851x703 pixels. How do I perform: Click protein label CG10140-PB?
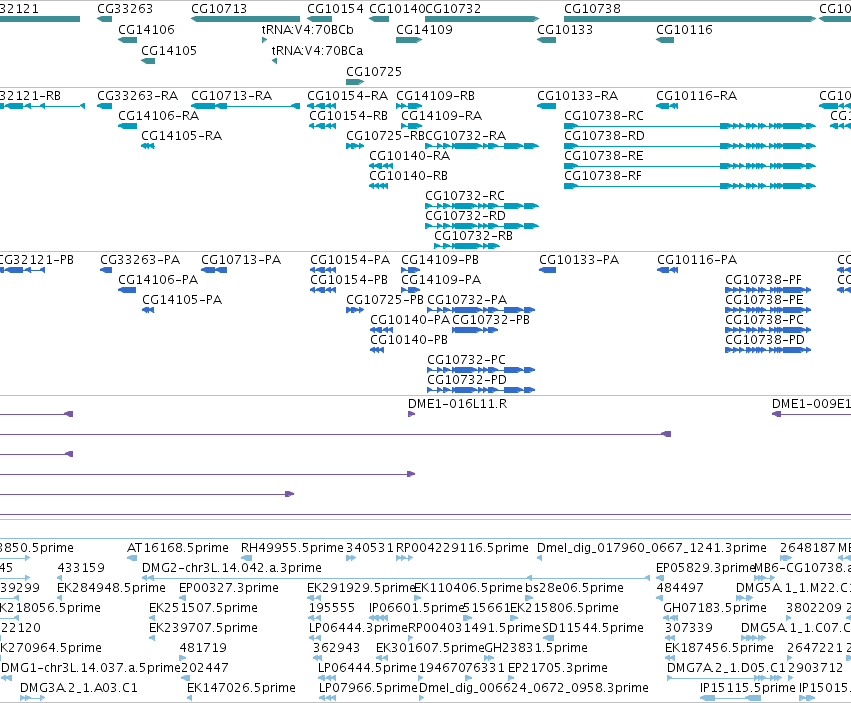[x=409, y=340]
